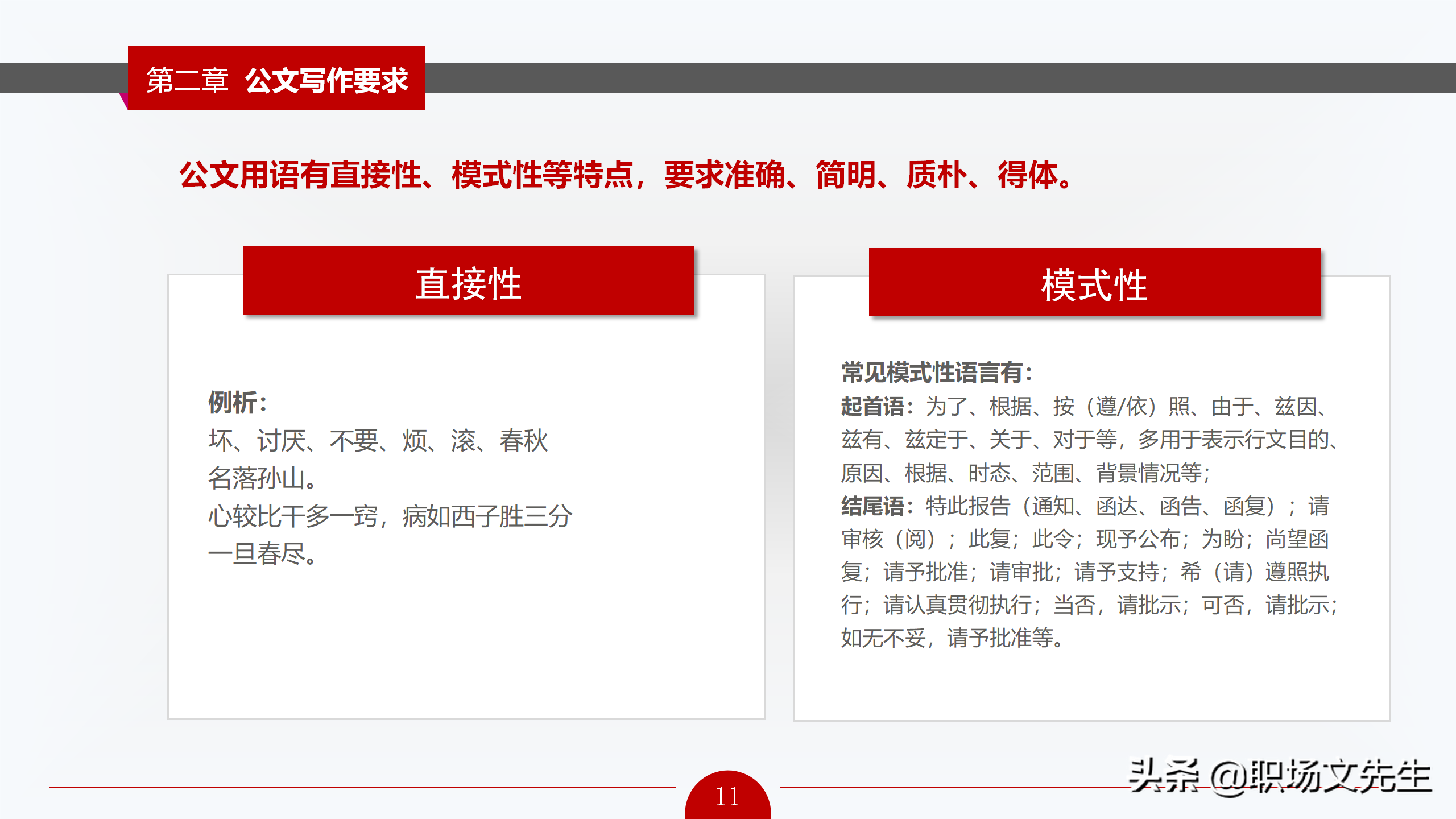Click the 头条 @职场文先生 watermark
Screen dimensions: 1456x819
tap(1280, 776)
